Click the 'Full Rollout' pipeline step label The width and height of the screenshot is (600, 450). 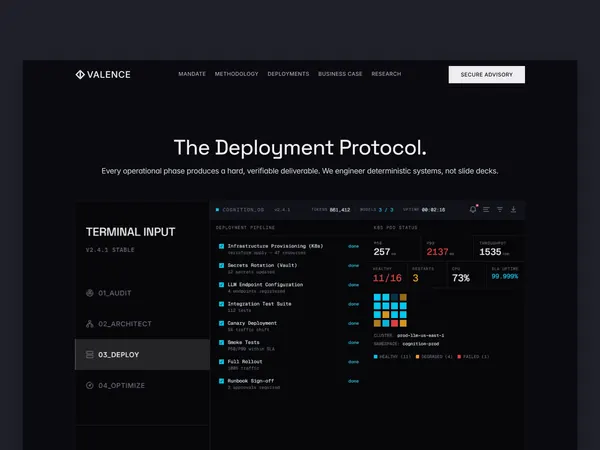(245, 362)
